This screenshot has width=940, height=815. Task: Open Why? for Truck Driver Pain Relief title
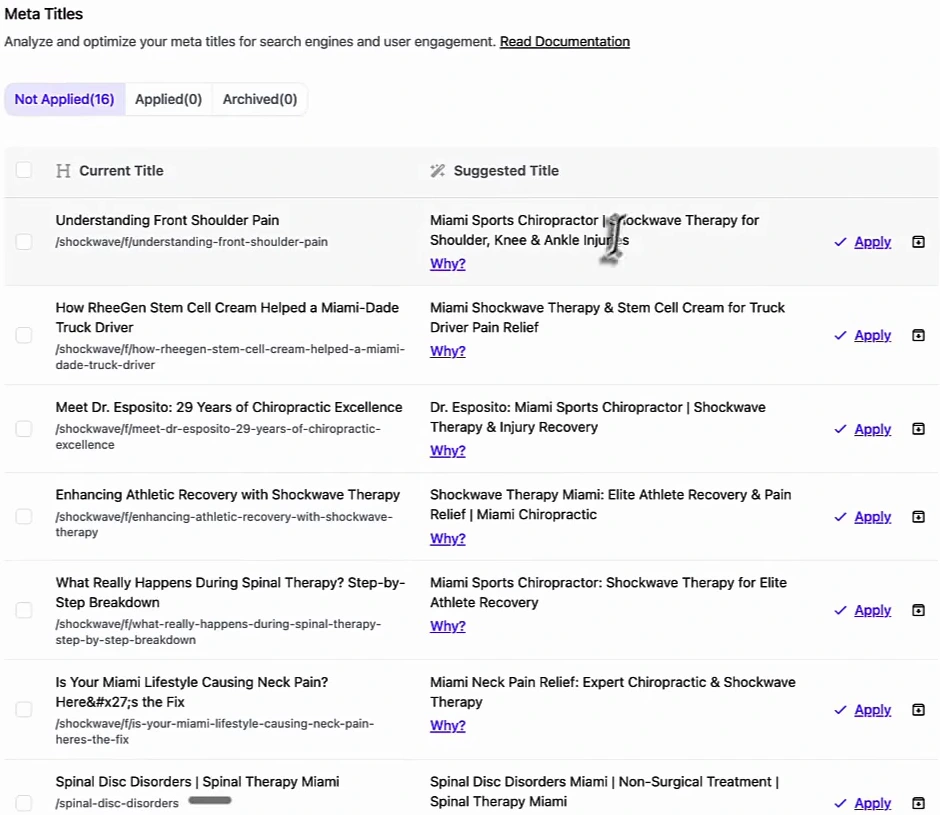coord(448,351)
